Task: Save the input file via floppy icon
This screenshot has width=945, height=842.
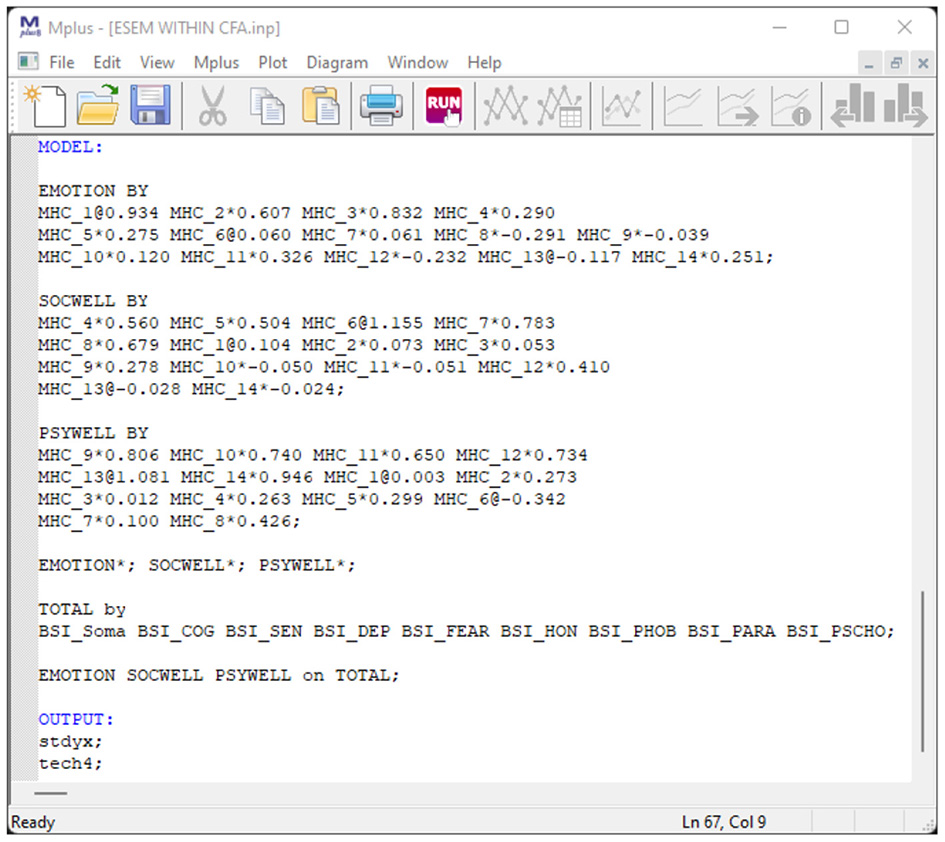Action: 150,105
